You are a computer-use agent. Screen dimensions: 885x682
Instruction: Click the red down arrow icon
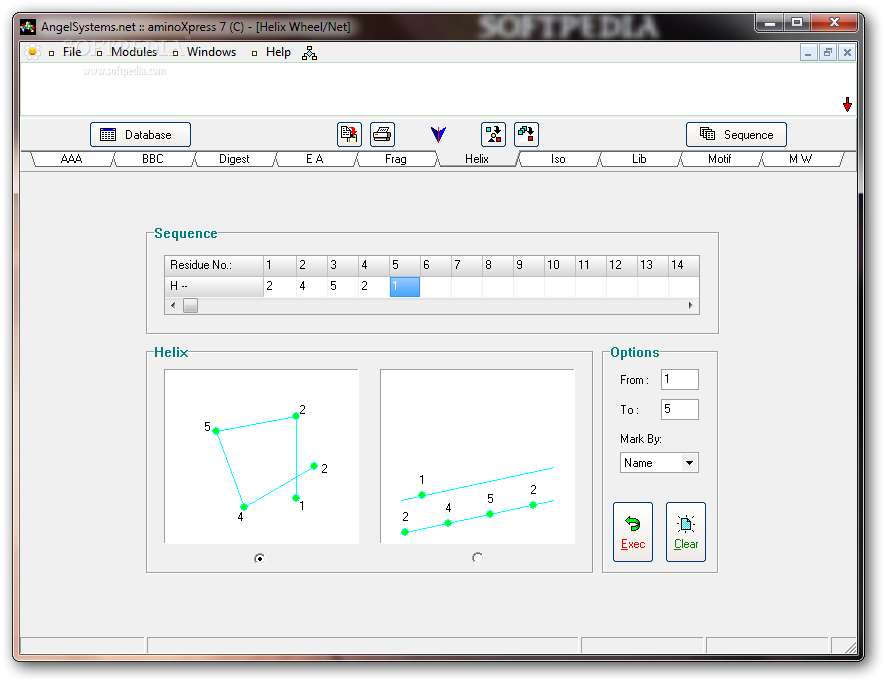pos(847,104)
